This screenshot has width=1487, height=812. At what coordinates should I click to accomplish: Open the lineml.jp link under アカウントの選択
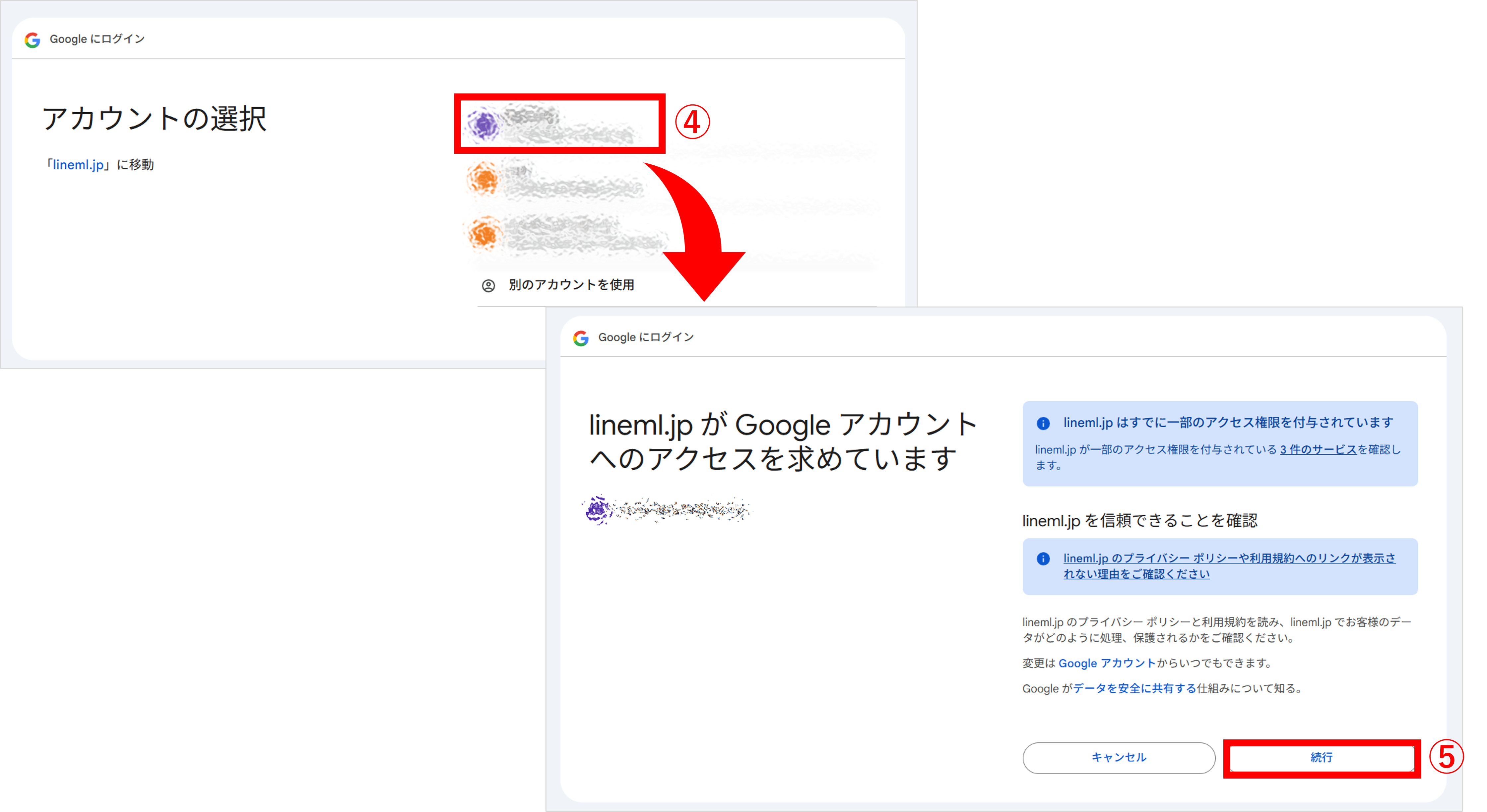[79, 164]
